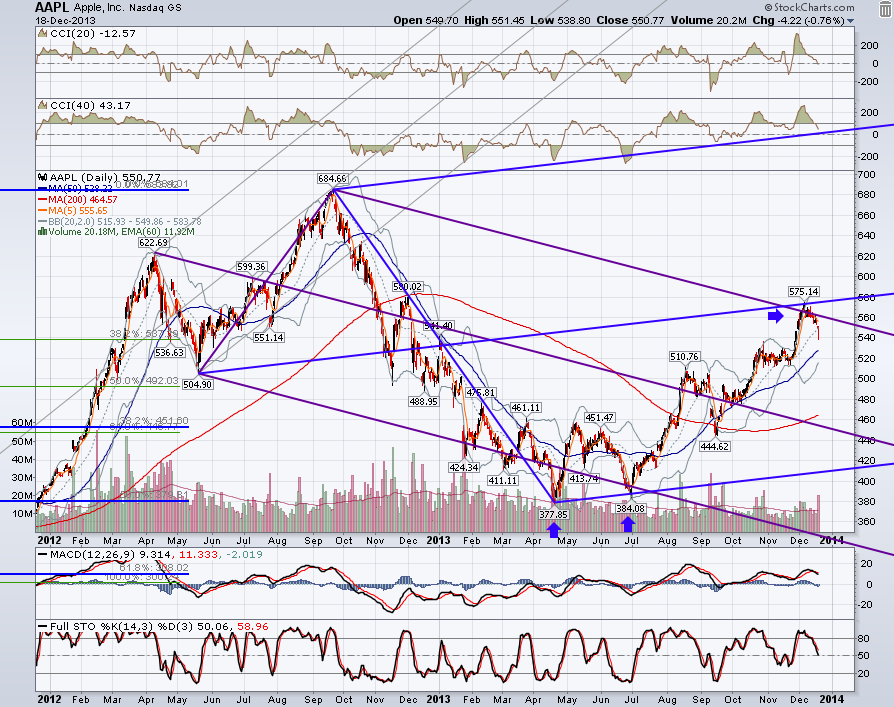Click the orange MA(5) legend color marker
The image size is (894, 707).
coord(43,210)
